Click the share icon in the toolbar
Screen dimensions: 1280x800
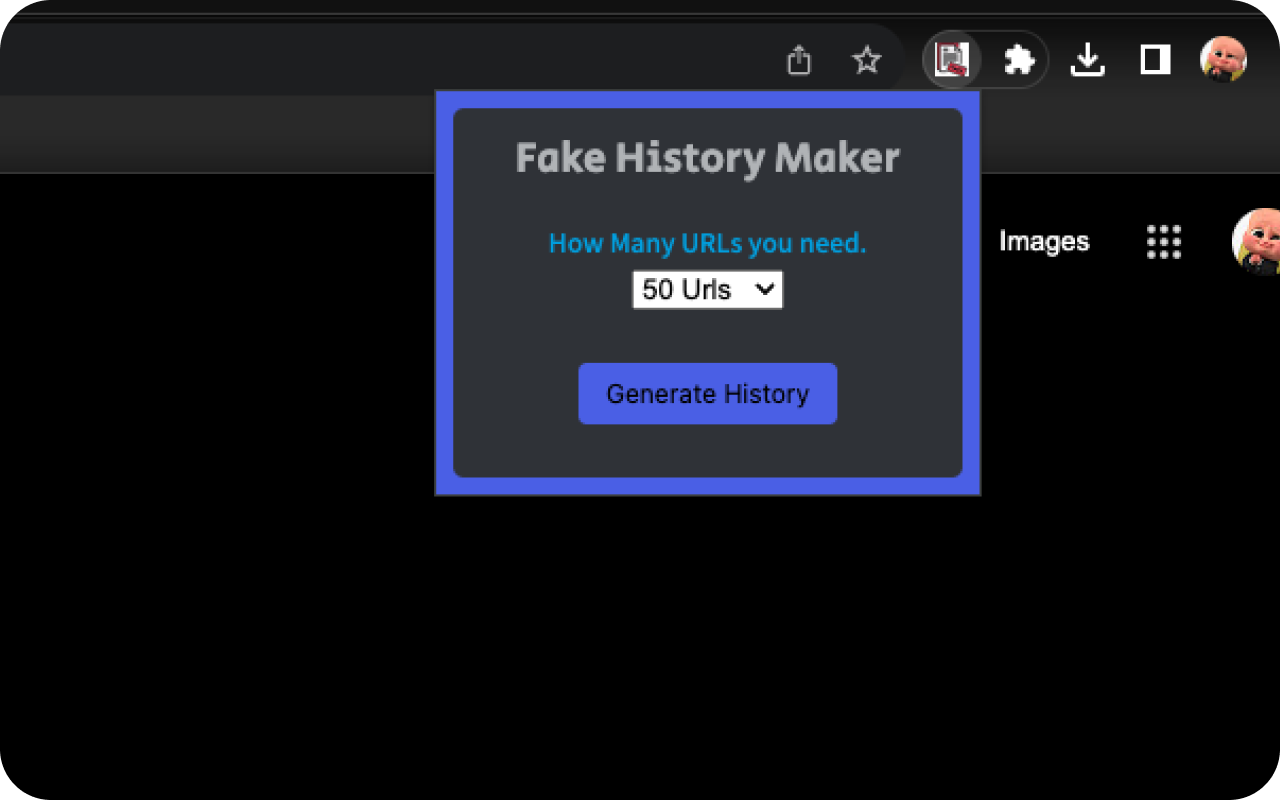point(798,60)
